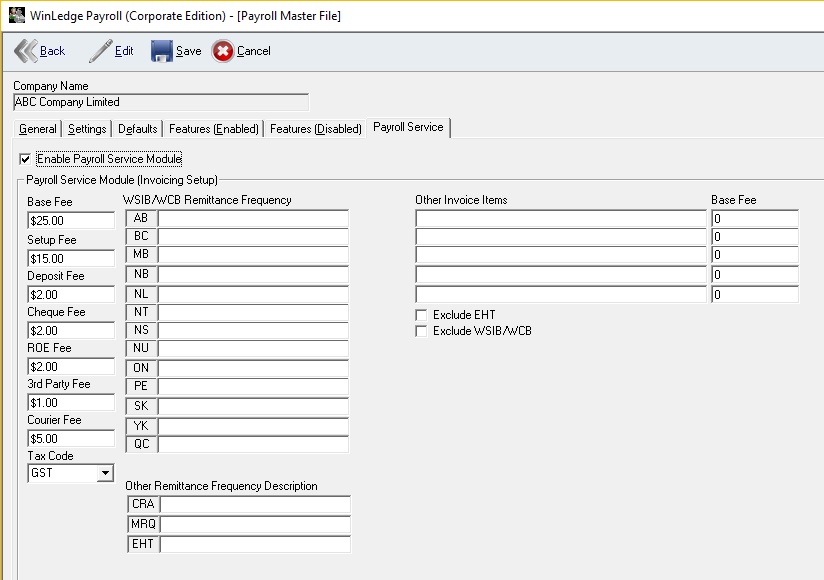Tick the Exclude WSIB/WCB checkbox

click(421, 331)
